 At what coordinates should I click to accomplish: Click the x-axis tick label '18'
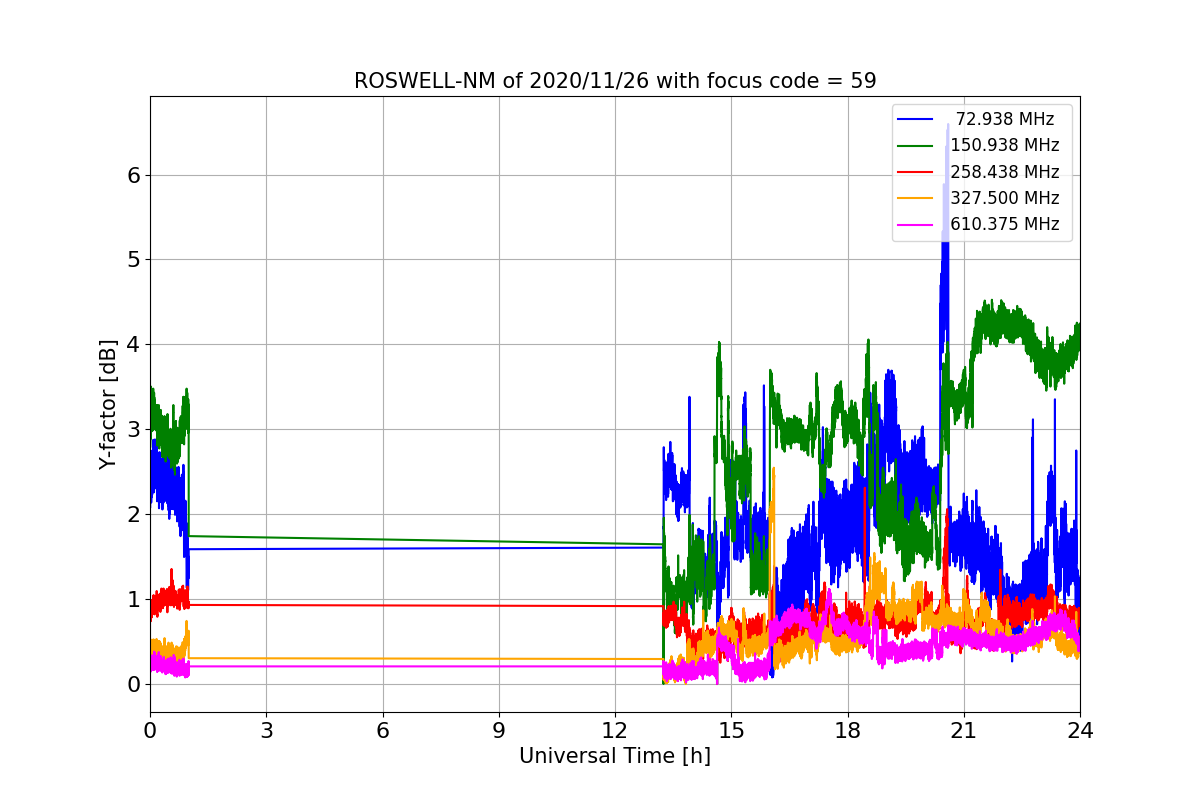(x=848, y=731)
